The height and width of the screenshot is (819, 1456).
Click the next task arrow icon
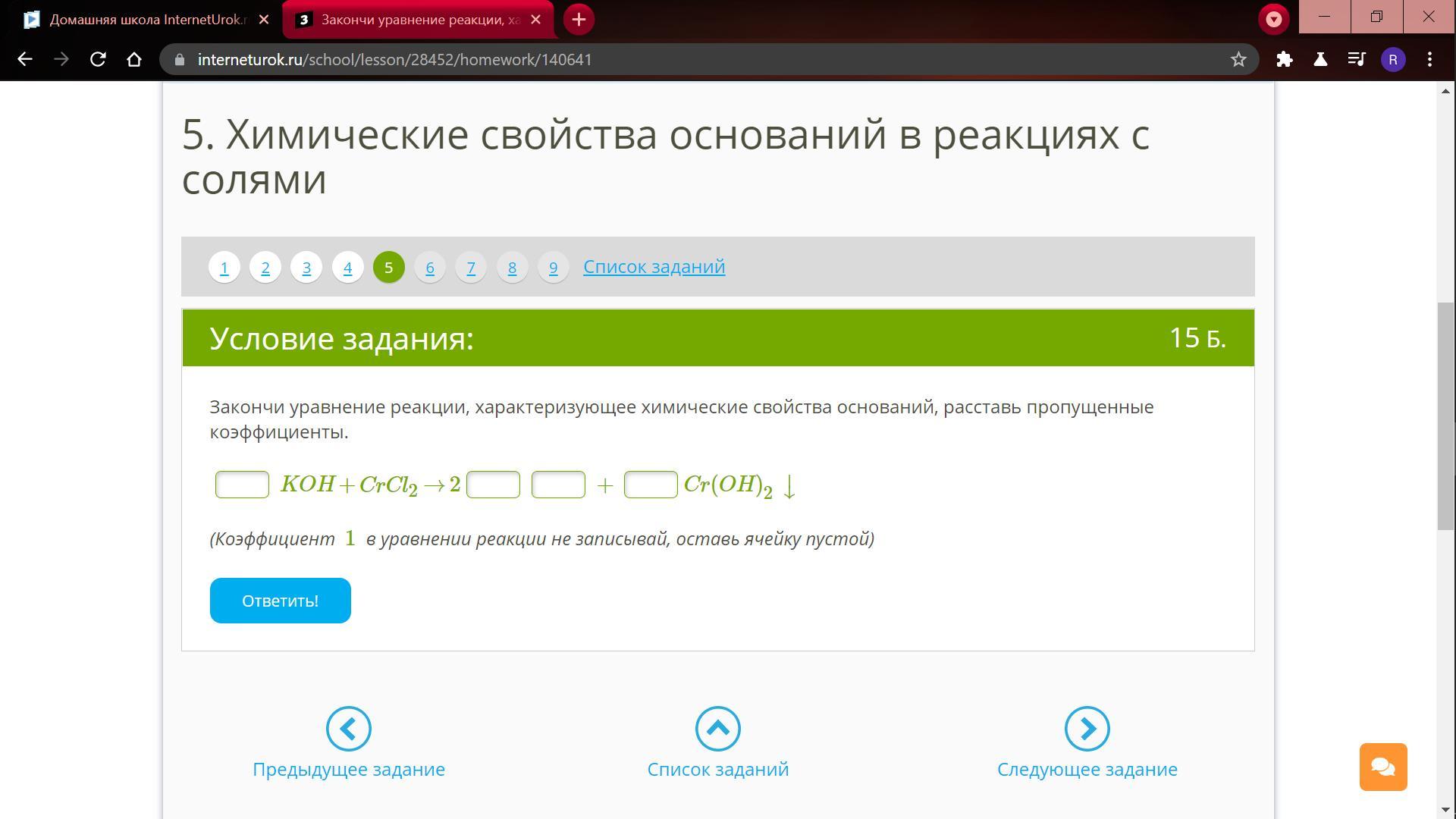tap(1087, 729)
